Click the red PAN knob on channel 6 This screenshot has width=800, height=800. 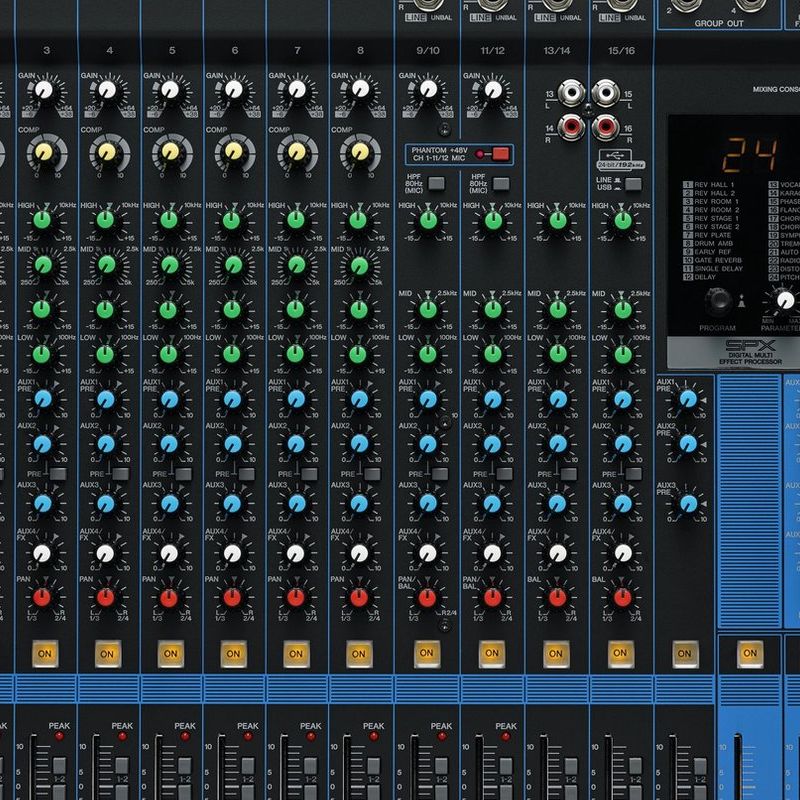pyautogui.click(x=233, y=598)
